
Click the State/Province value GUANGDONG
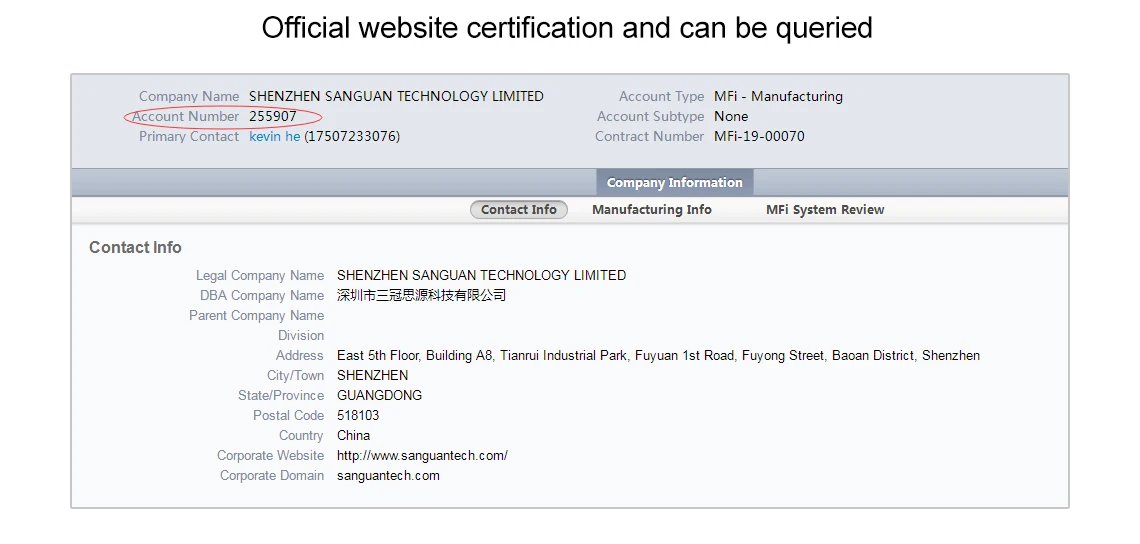(380, 396)
